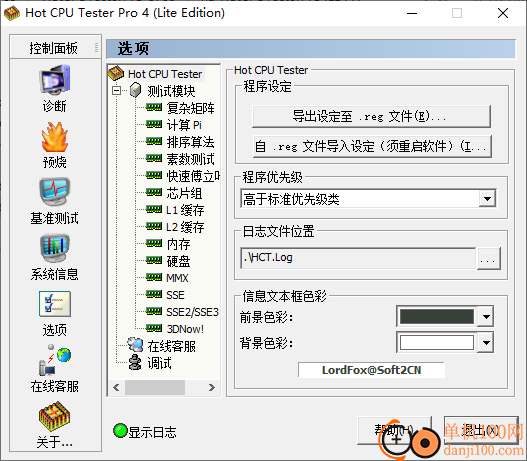The width and height of the screenshot is (527, 461).
Task: Click the tree scrollbar right arrow
Action: (212, 387)
